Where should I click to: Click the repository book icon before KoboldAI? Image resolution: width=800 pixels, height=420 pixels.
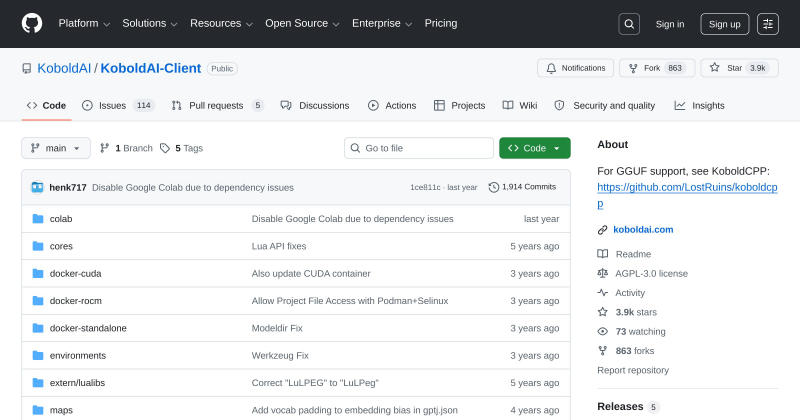27,68
